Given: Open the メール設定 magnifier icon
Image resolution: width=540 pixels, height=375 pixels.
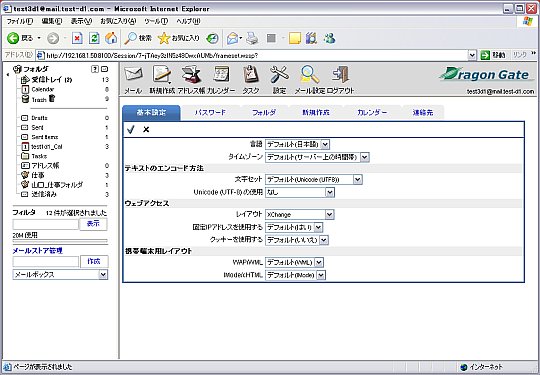Looking at the screenshot, I should click(x=309, y=74).
